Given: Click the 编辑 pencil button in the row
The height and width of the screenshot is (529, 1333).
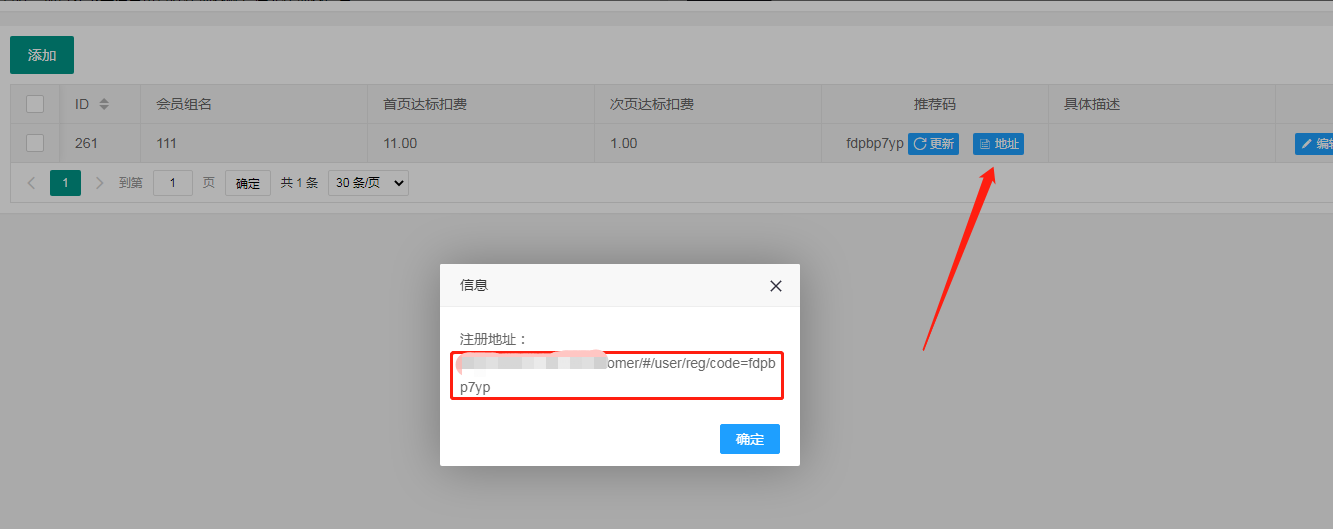Looking at the screenshot, I should 1315,144.
